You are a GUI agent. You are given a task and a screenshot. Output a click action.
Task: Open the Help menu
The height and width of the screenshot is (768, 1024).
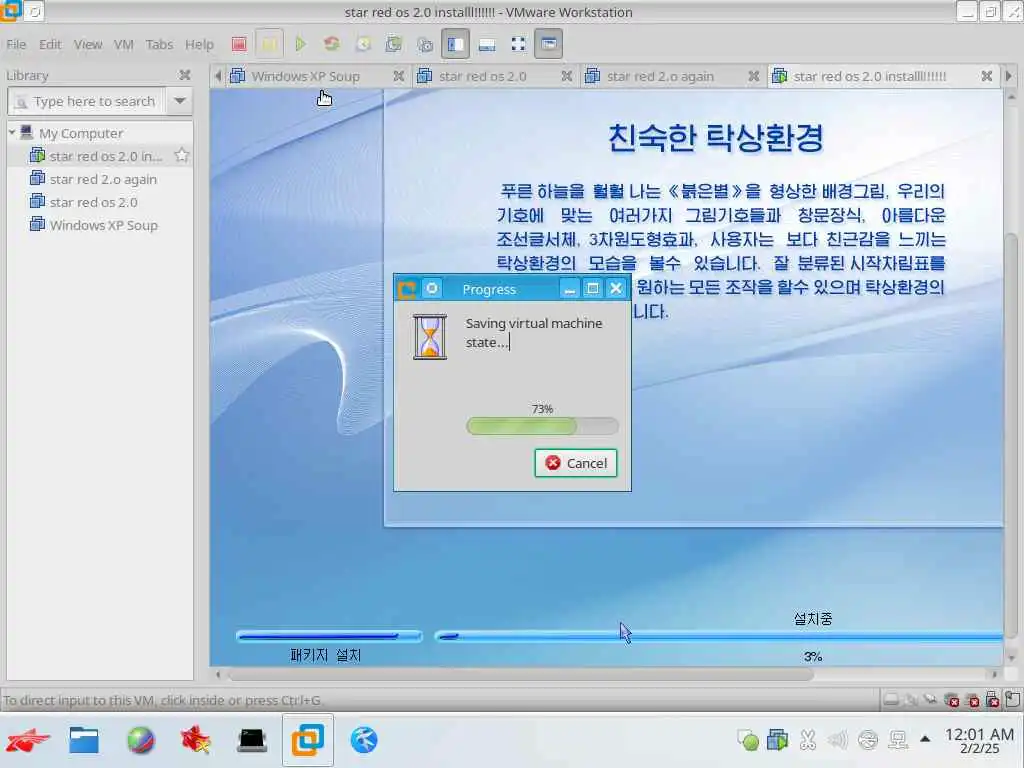199,44
